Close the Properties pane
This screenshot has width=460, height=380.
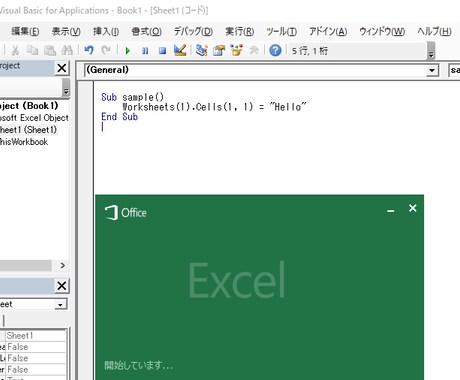[x=62, y=286]
